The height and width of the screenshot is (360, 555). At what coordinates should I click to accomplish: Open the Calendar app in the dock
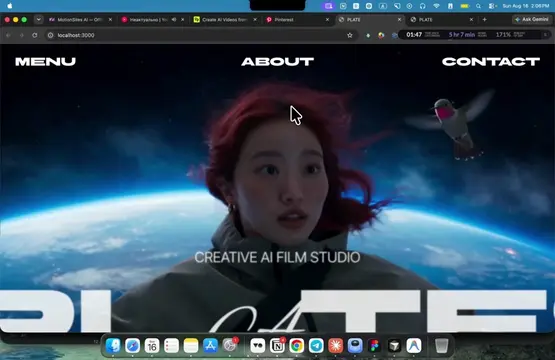pos(152,345)
